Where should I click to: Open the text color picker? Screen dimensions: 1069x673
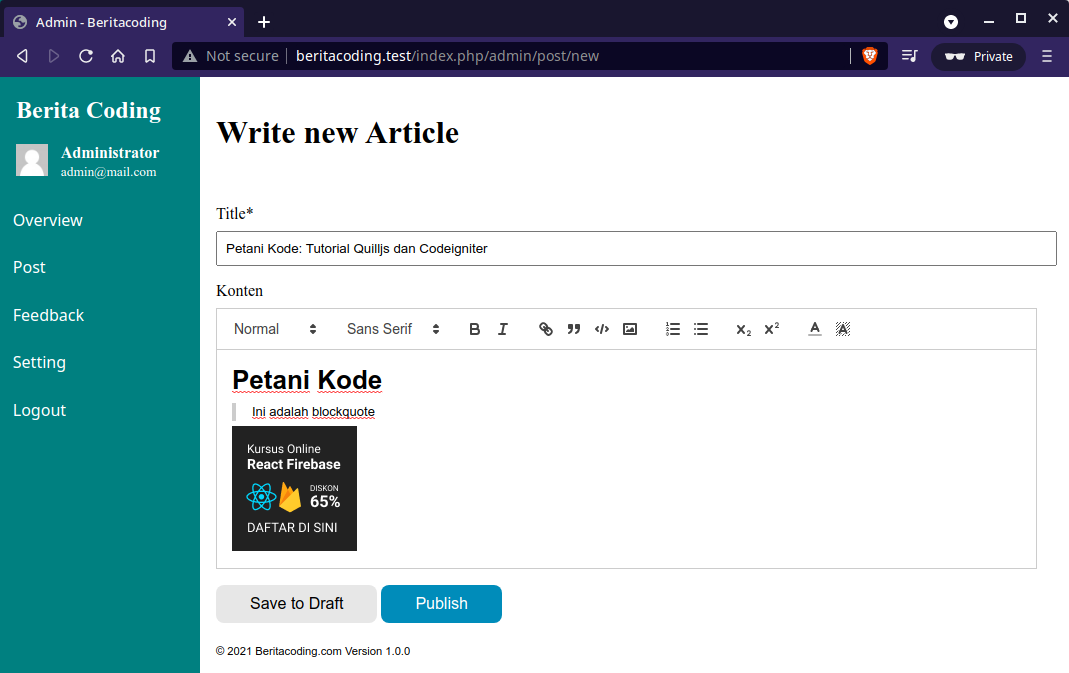pos(814,328)
